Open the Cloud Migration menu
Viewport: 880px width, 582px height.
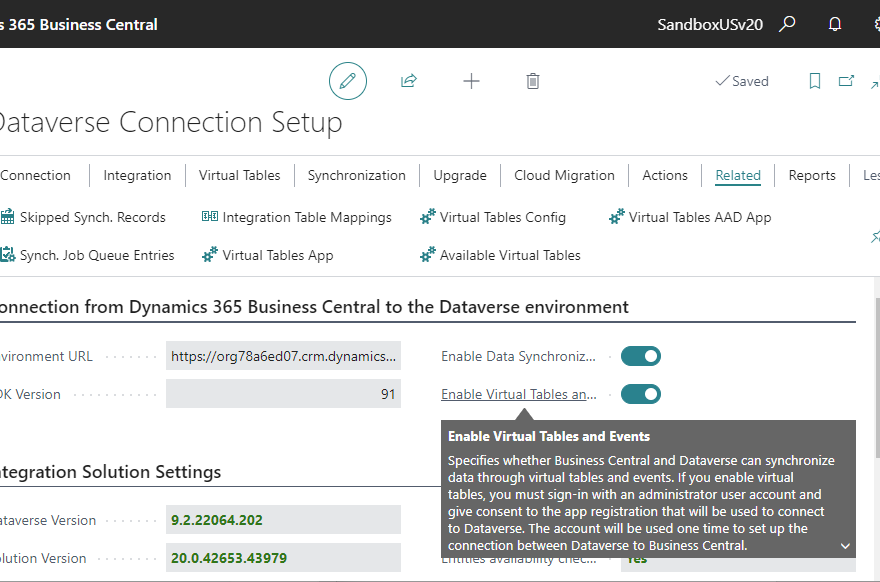click(x=564, y=176)
